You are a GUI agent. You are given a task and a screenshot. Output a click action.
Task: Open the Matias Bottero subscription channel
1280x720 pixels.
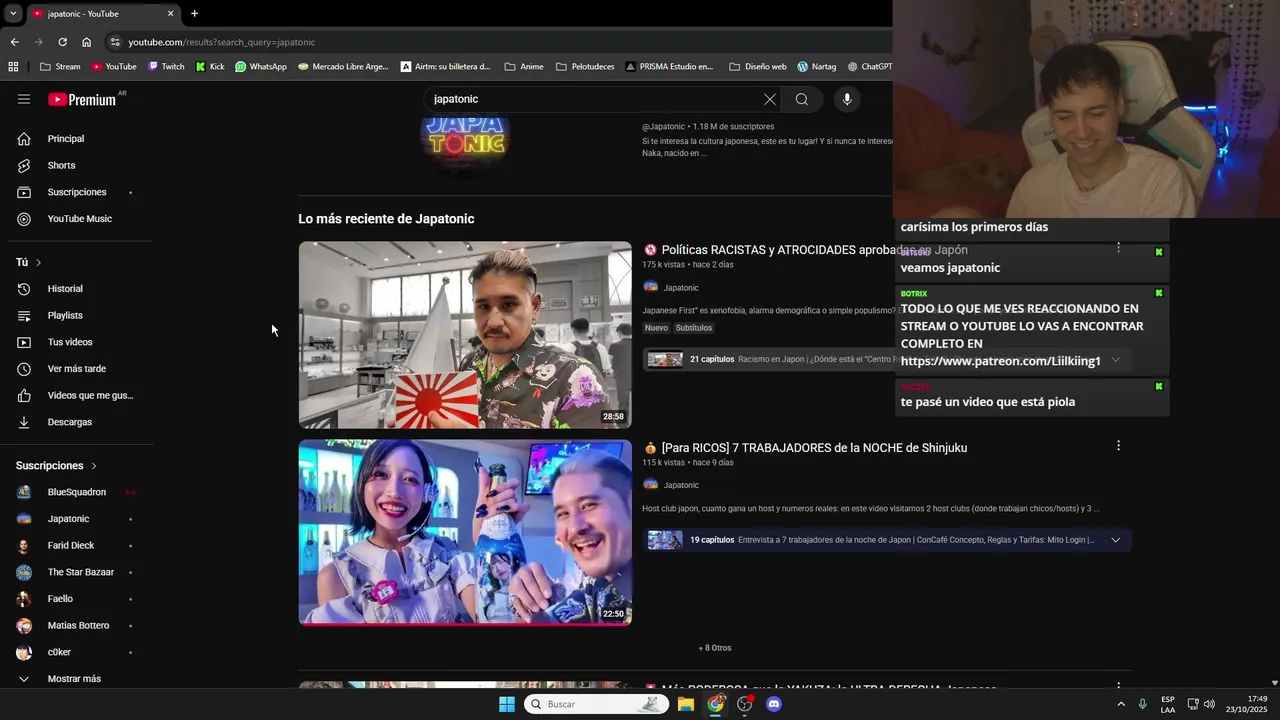[76, 625]
